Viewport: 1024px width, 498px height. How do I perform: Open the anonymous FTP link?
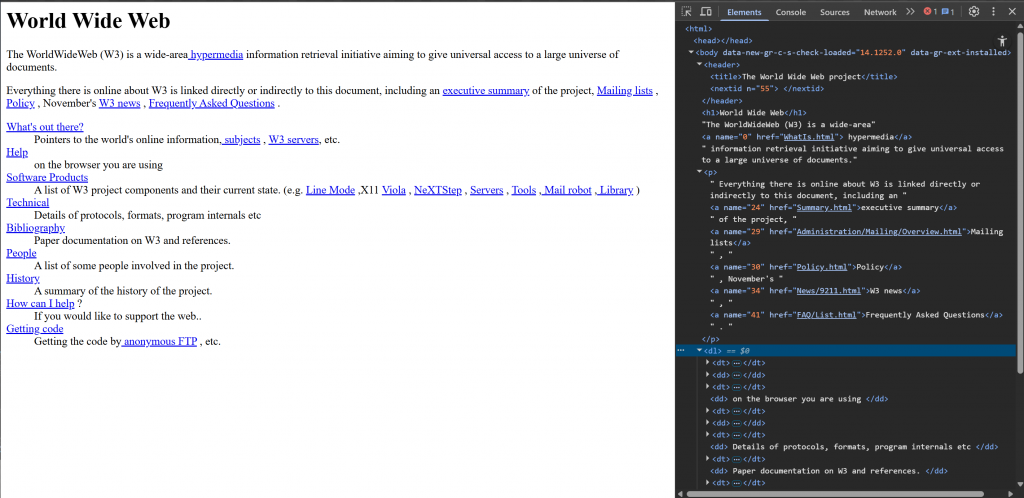tap(159, 341)
